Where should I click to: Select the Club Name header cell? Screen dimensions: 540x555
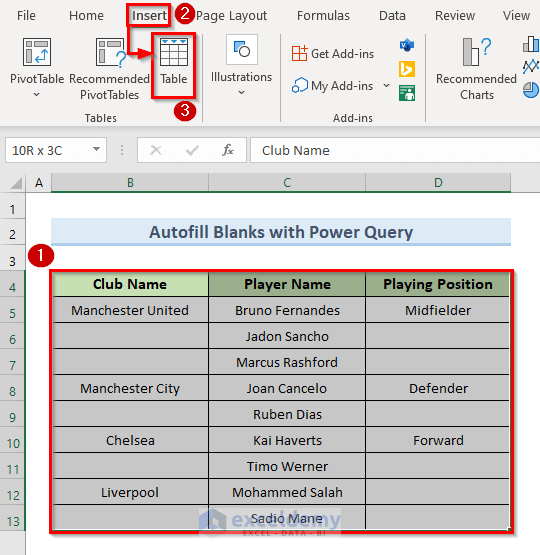click(x=130, y=284)
